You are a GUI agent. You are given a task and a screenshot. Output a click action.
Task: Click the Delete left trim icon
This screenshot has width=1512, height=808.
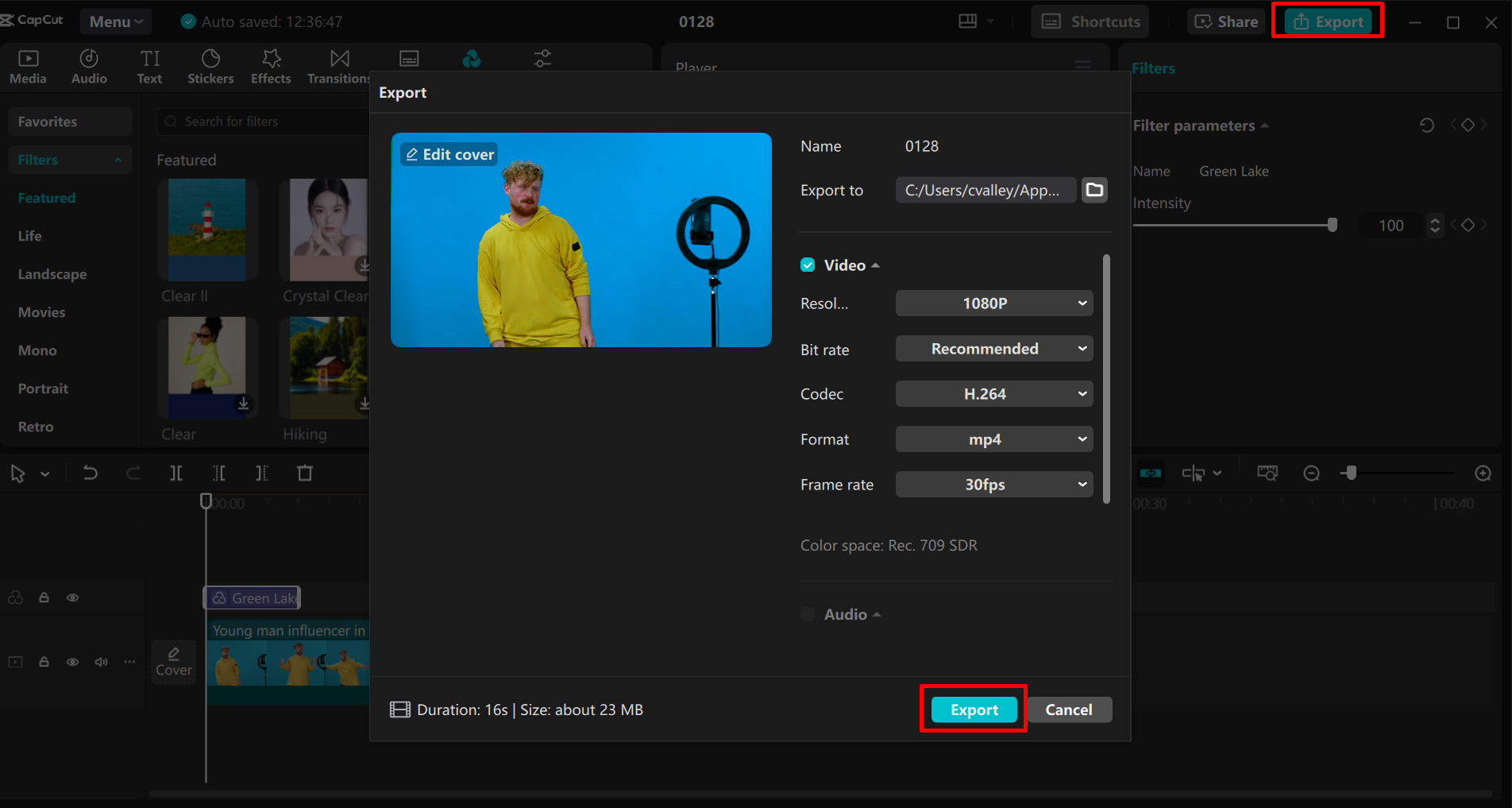[219, 474]
